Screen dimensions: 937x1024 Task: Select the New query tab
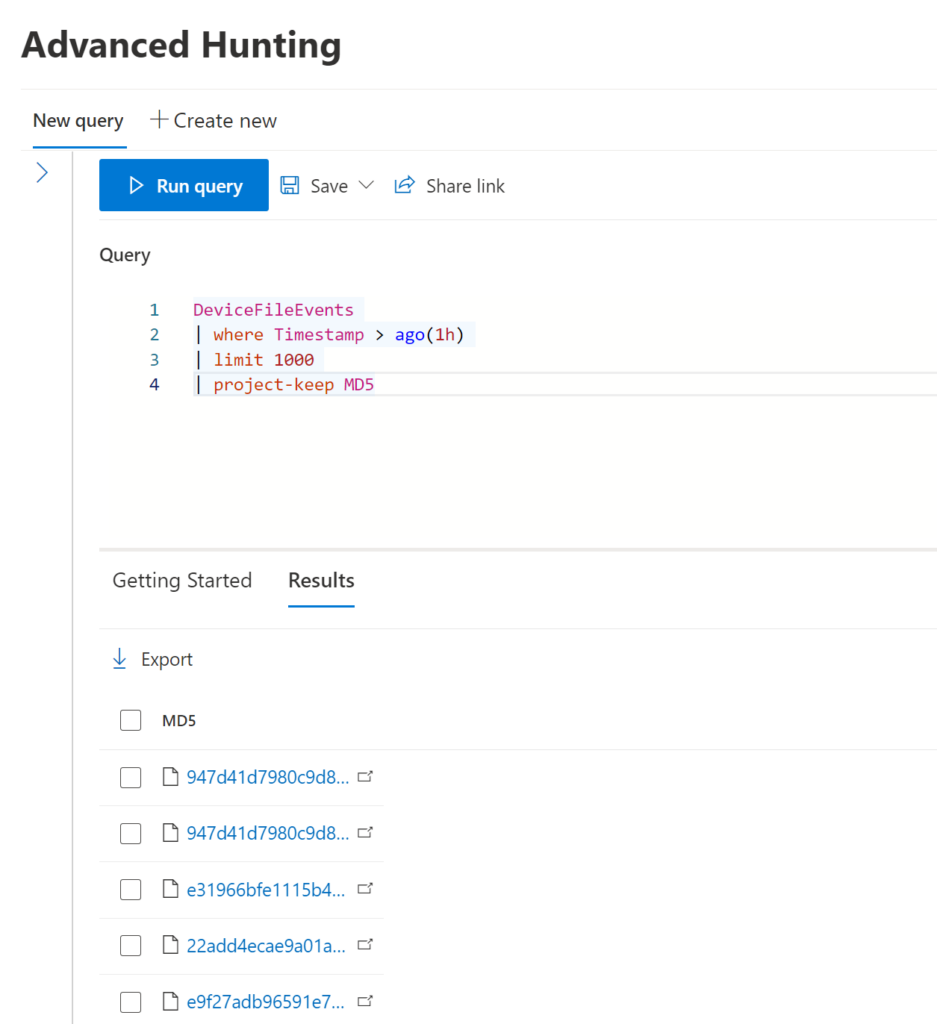tap(78, 121)
